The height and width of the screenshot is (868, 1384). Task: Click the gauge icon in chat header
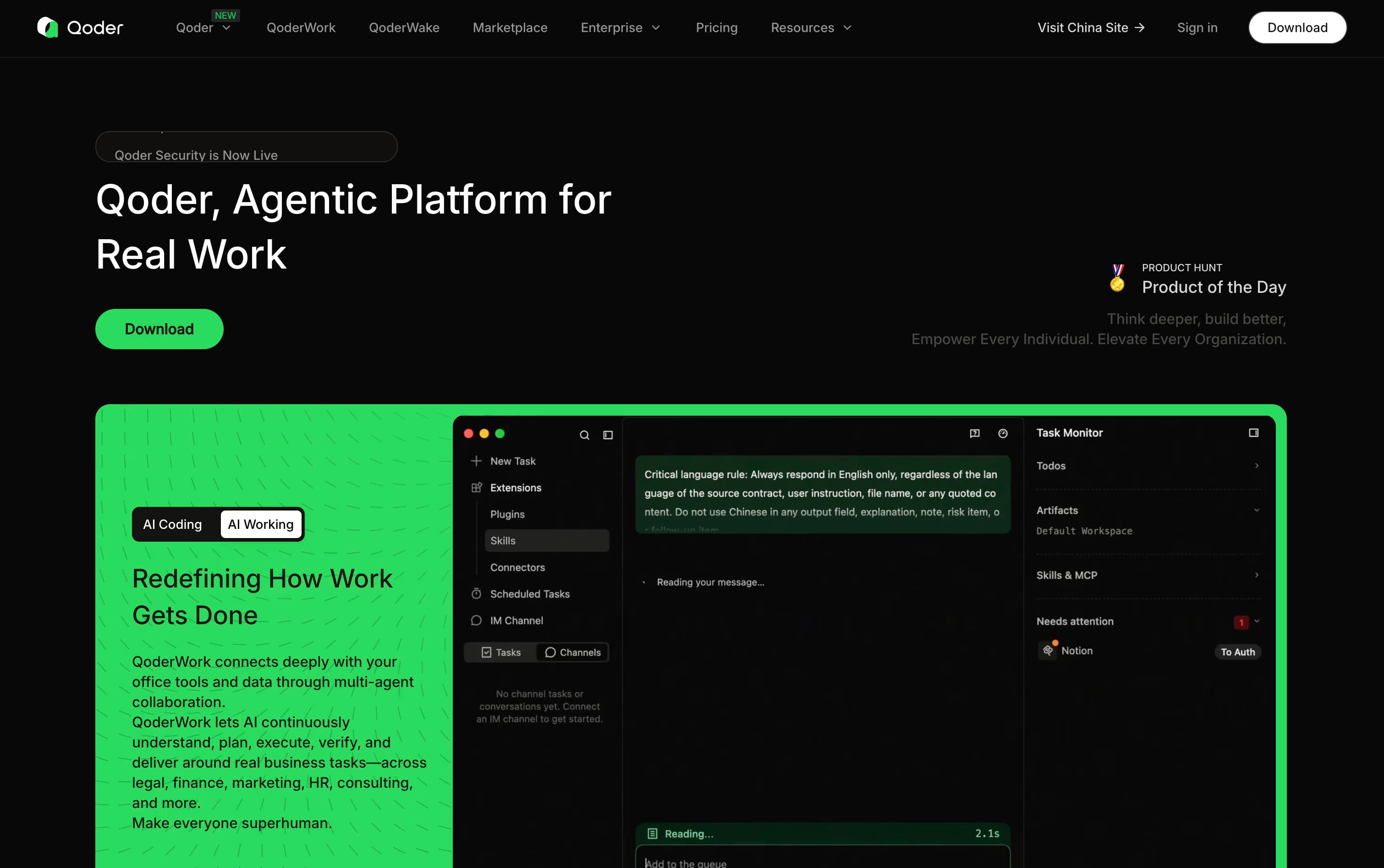point(1003,434)
